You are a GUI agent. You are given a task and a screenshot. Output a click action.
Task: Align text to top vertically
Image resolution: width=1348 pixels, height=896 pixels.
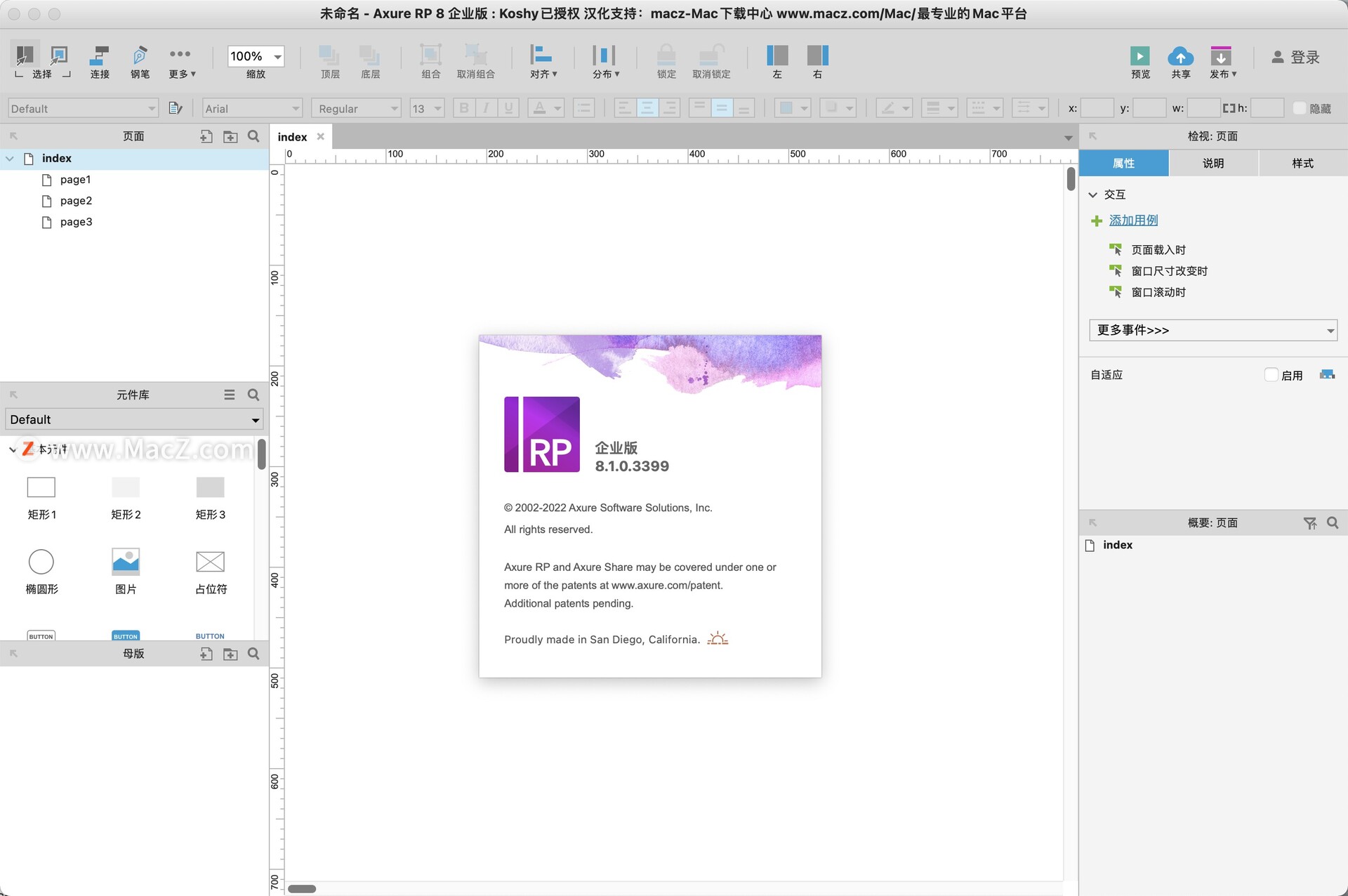click(699, 108)
